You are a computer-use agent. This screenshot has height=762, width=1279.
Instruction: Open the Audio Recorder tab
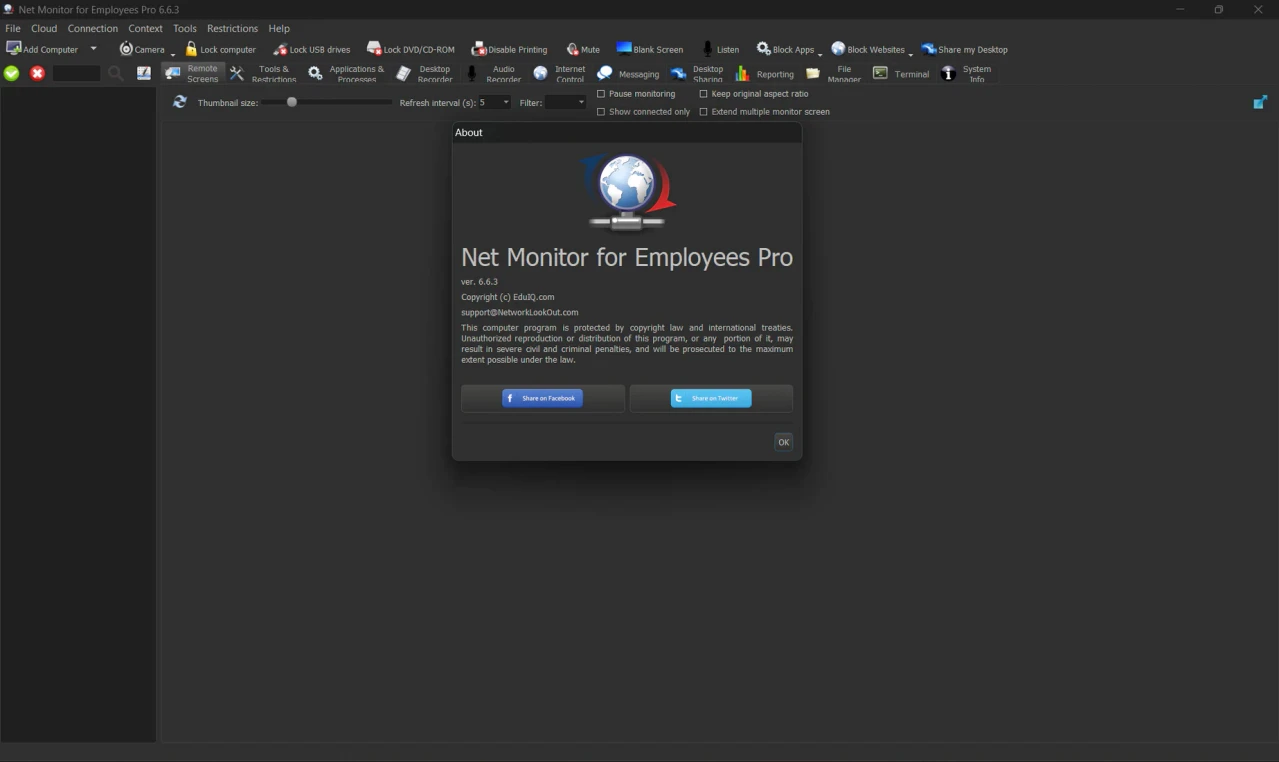[x=494, y=73]
